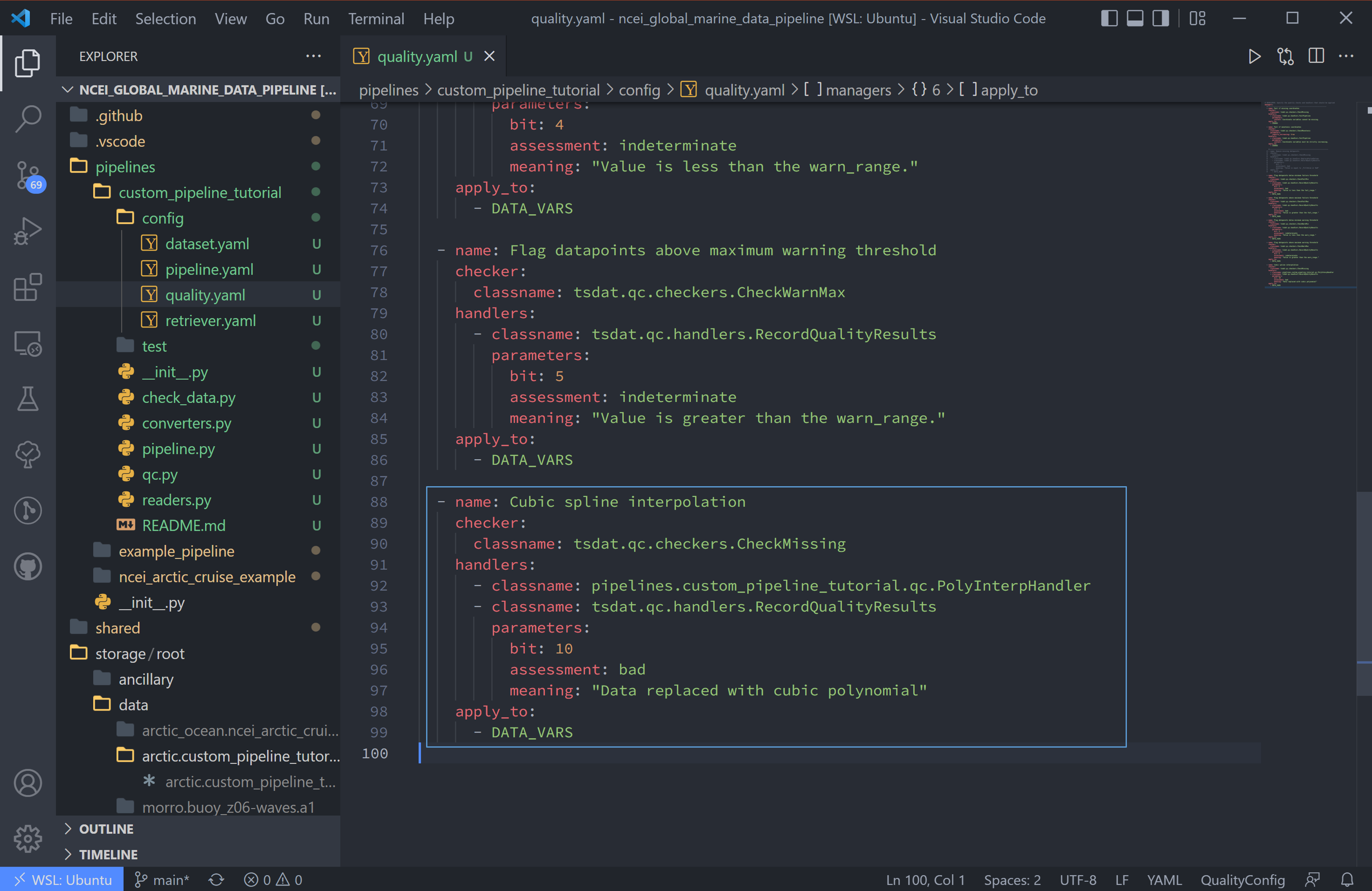Open dataset.yaml in the explorer
1372x891 pixels.
[198, 244]
